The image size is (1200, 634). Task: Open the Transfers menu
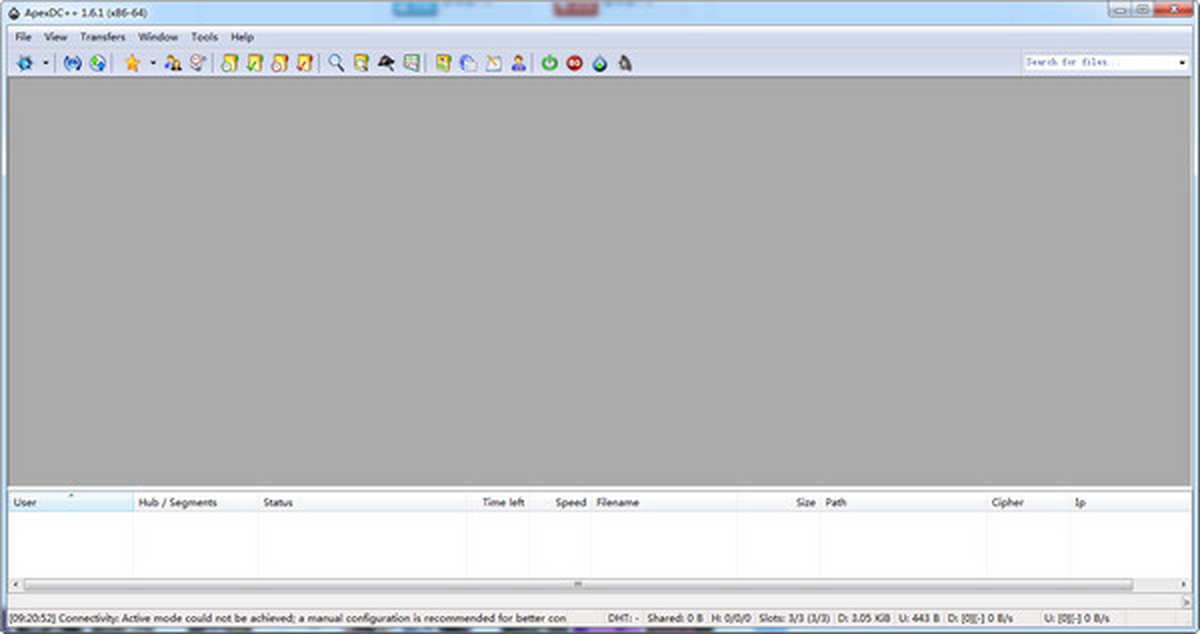pyautogui.click(x=102, y=37)
